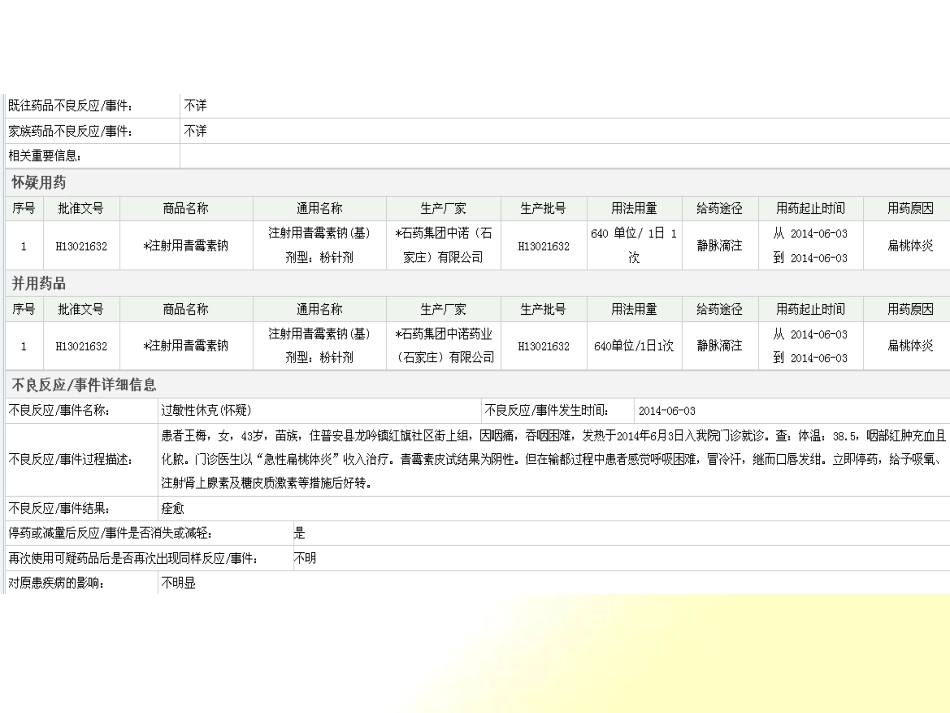Screen dimensions: 950x713
Task: Click 通用名称 header in 并用药品 table
Action: click(319, 309)
